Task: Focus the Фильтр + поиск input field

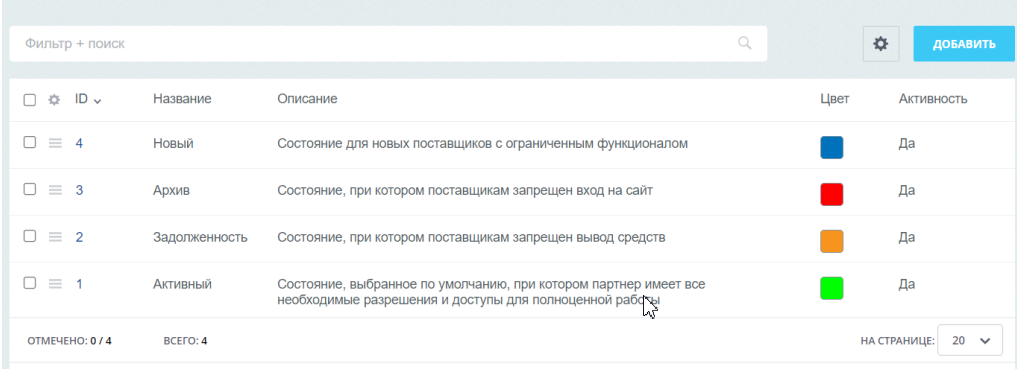Action: (x=388, y=44)
